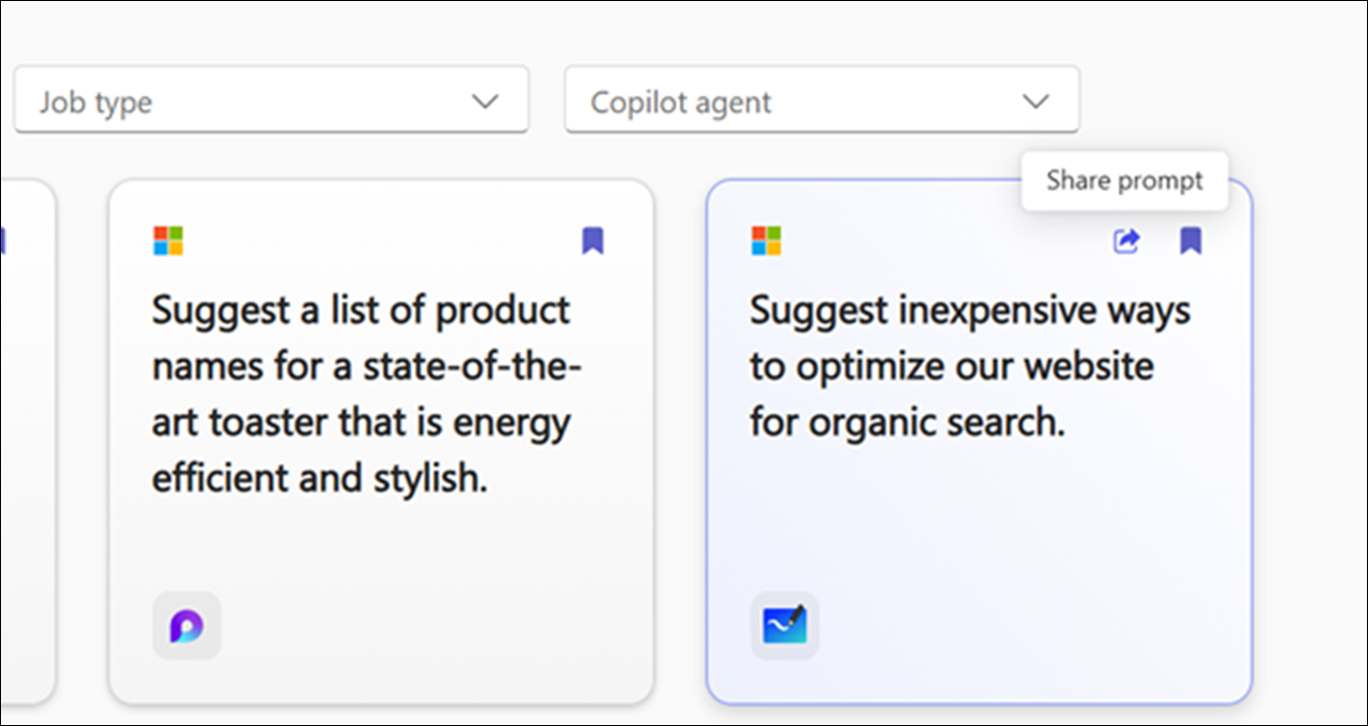This screenshot has width=1368, height=726.
Task: Click the Designer app icon on the toaster card
Action: (x=185, y=624)
